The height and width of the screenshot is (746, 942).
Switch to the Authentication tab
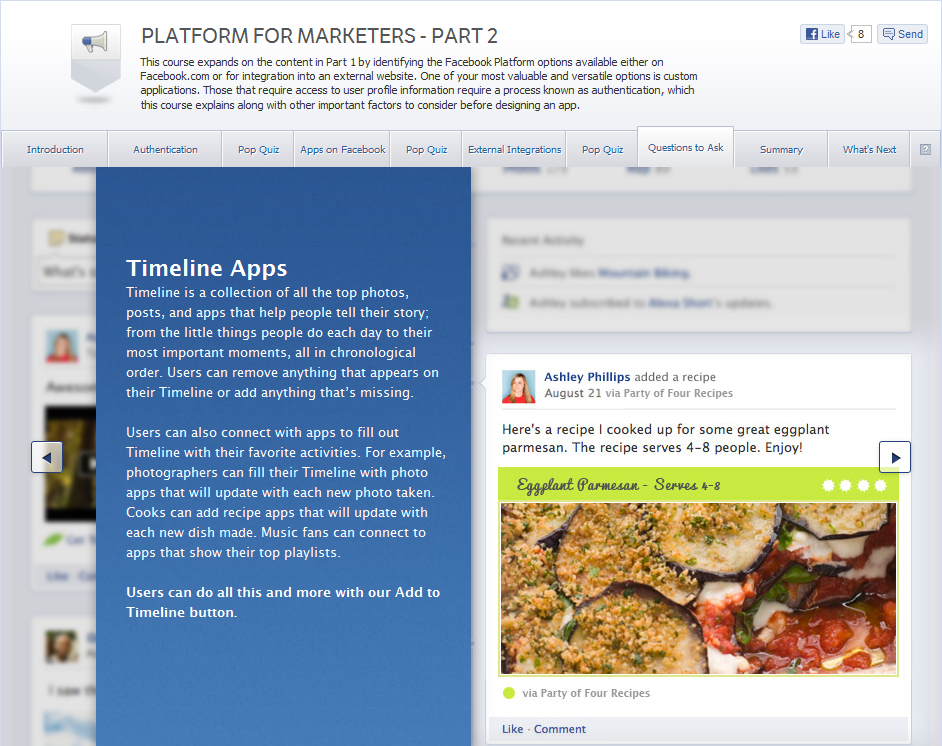165,149
